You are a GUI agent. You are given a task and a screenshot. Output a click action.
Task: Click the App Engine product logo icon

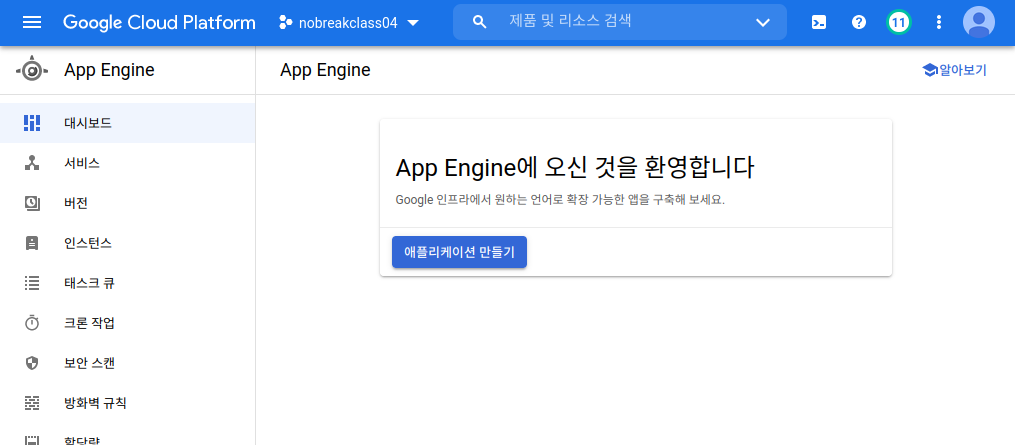(x=32, y=70)
